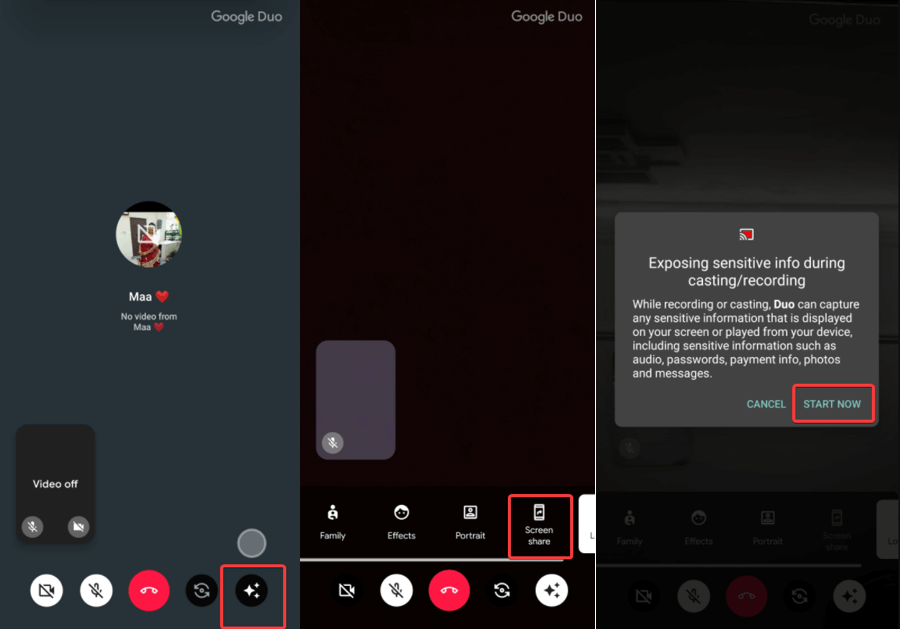Toggle camera button in middle screen

point(347,590)
